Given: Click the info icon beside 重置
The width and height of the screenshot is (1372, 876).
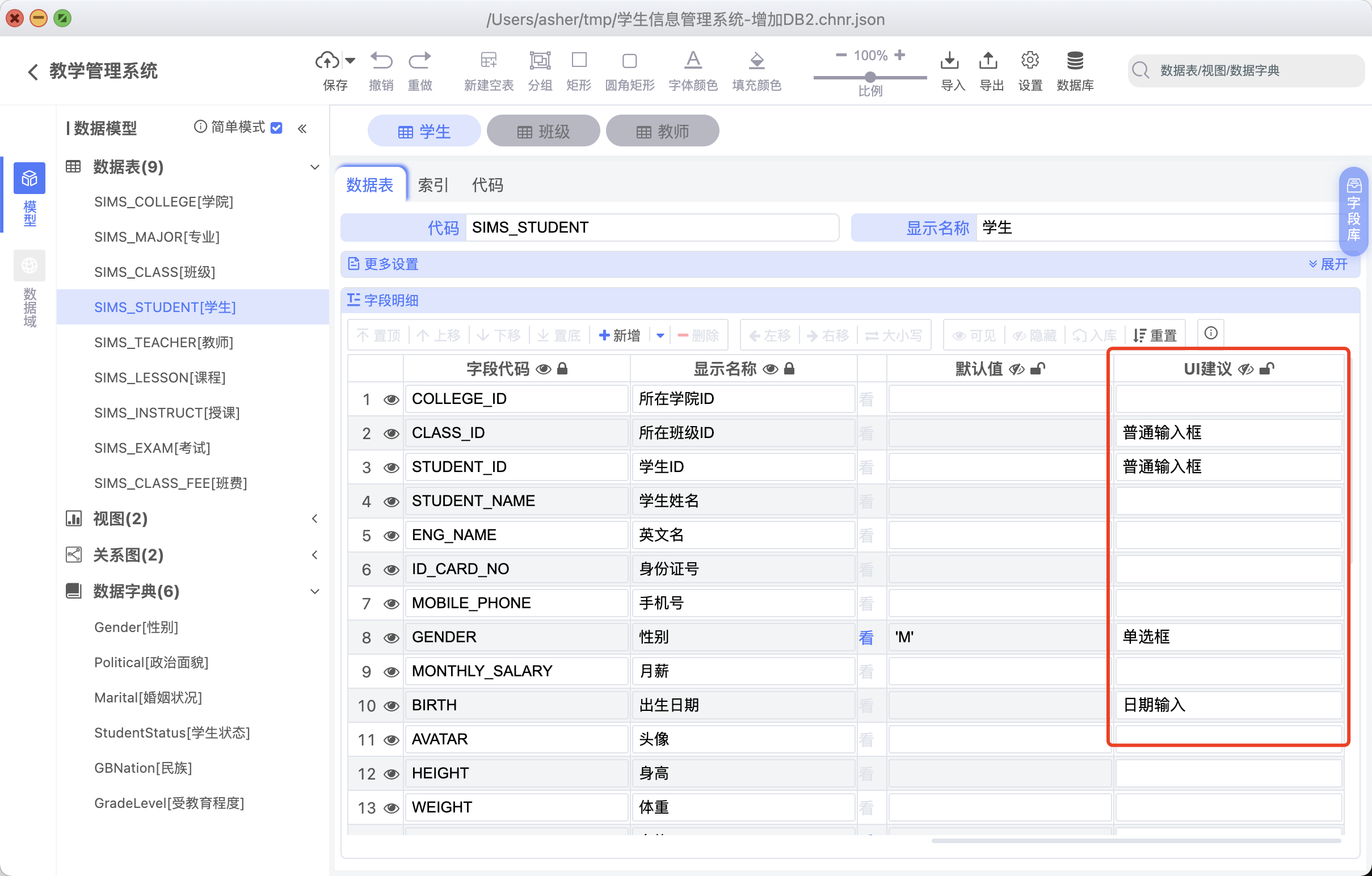Looking at the screenshot, I should pyautogui.click(x=1211, y=333).
